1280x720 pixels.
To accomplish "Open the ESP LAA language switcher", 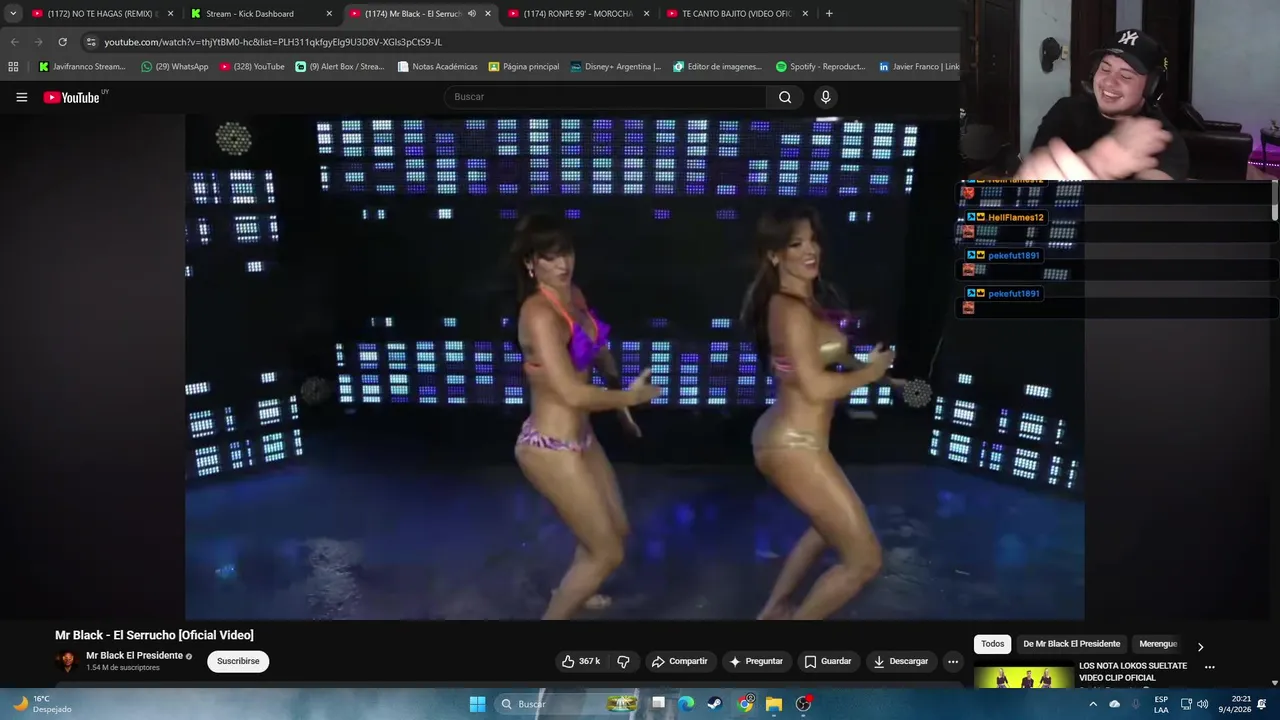I will [x=1161, y=704].
